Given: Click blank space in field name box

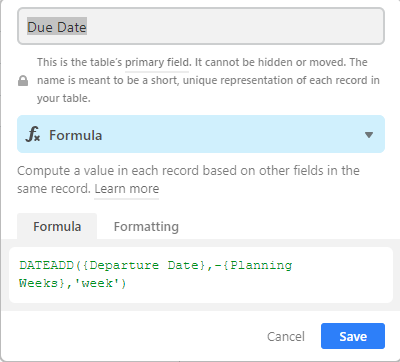Looking at the screenshot, I should (233, 27).
